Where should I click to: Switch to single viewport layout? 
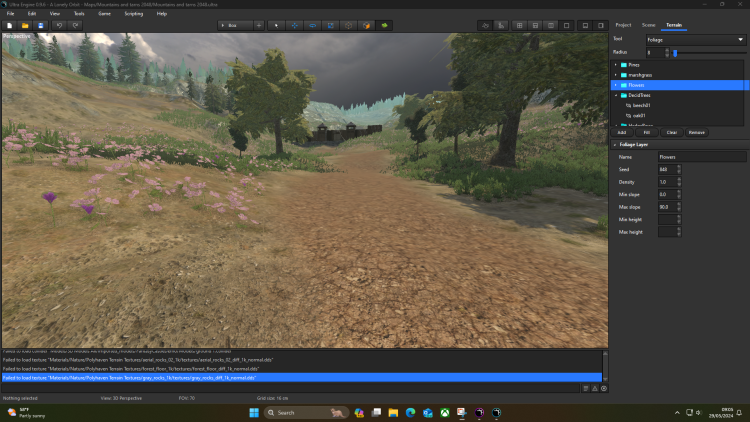(566, 25)
